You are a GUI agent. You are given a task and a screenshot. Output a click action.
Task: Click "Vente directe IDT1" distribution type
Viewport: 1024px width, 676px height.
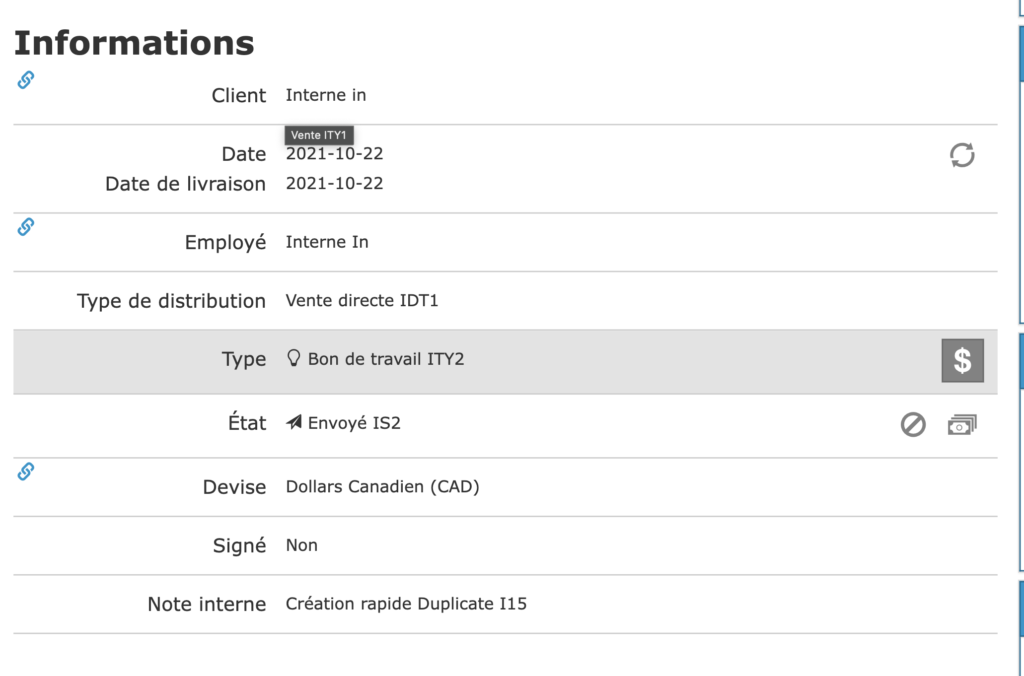tap(362, 301)
